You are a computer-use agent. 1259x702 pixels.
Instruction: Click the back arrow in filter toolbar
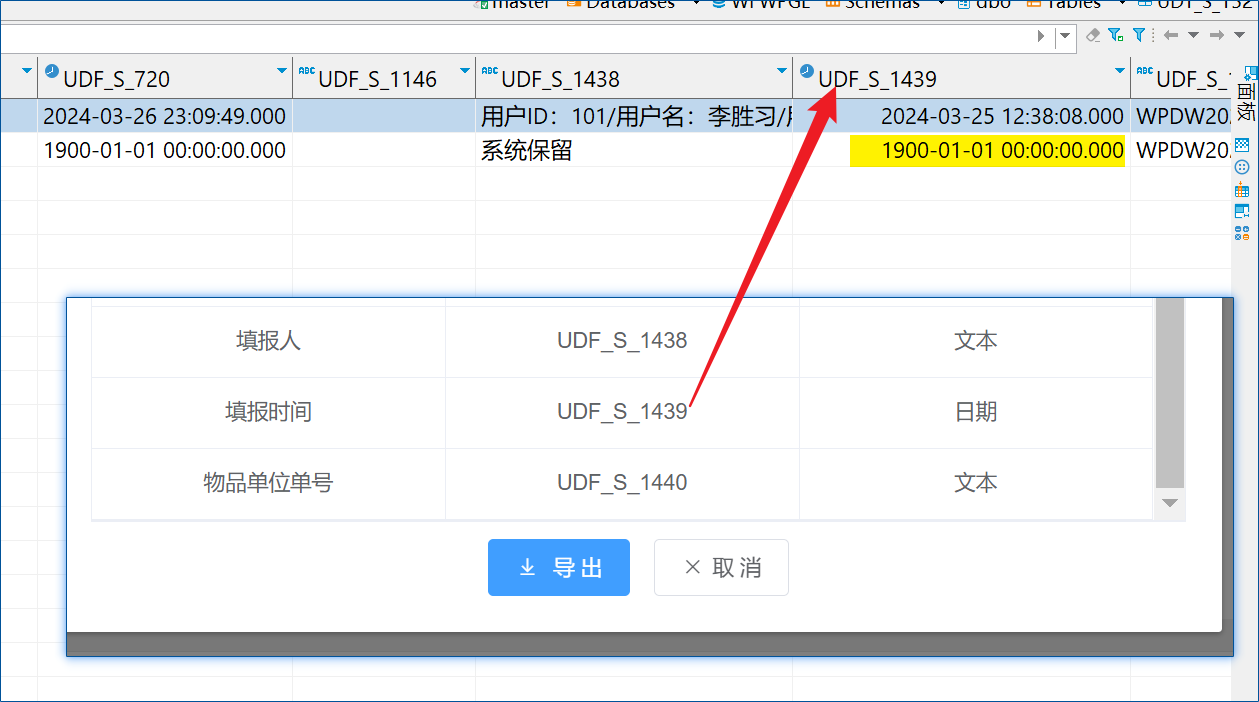click(x=1170, y=35)
